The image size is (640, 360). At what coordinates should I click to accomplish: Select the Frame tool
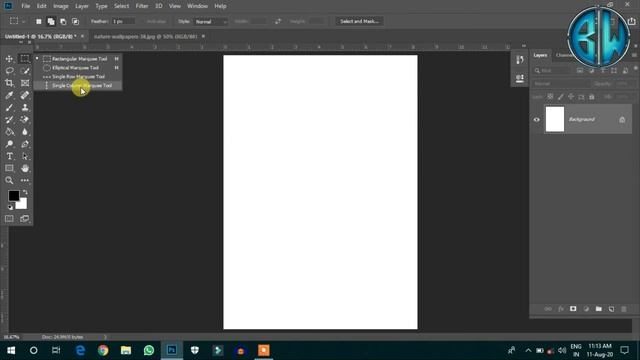point(25,83)
